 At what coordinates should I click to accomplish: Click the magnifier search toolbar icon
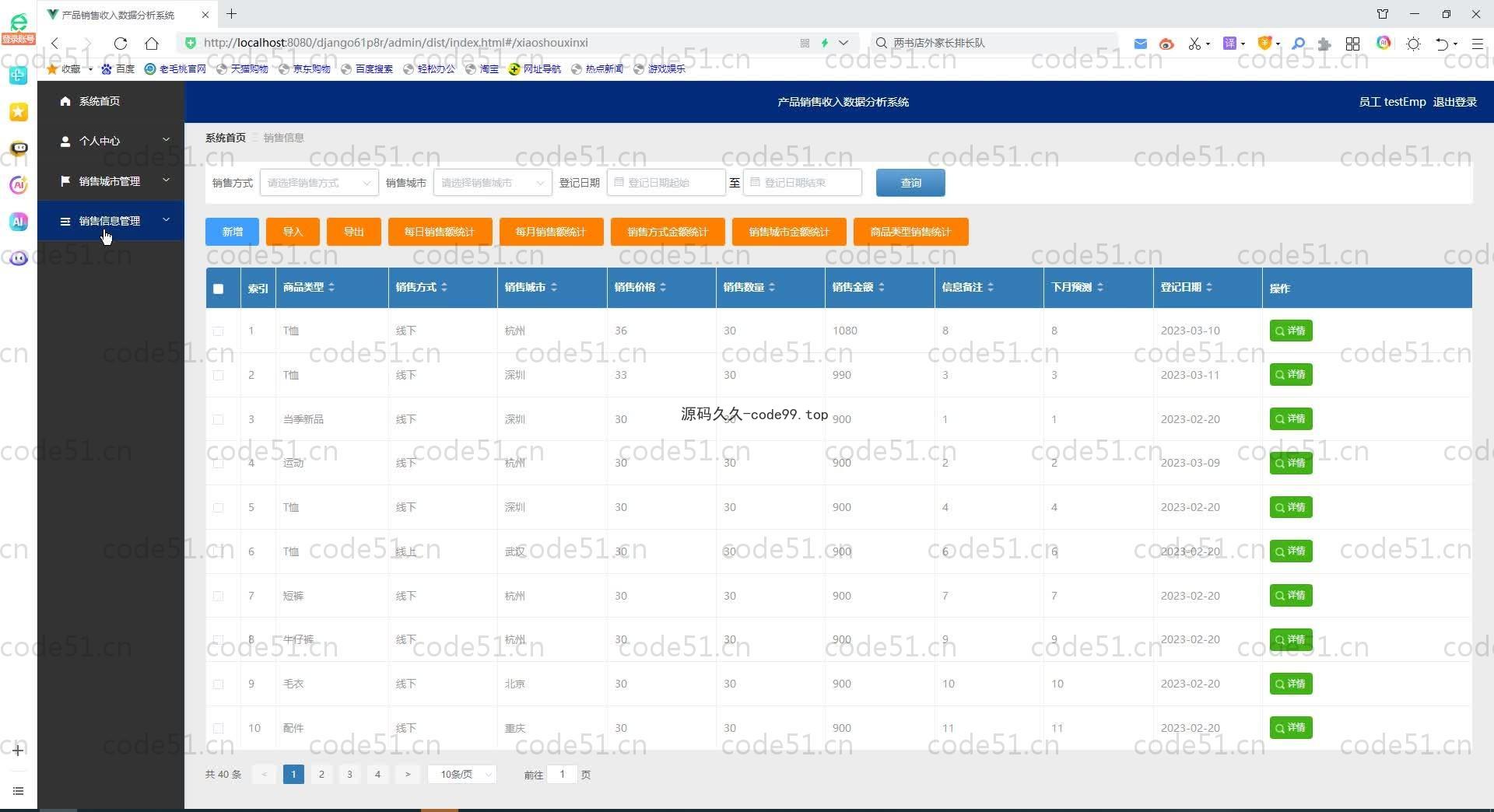(x=1298, y=44)
